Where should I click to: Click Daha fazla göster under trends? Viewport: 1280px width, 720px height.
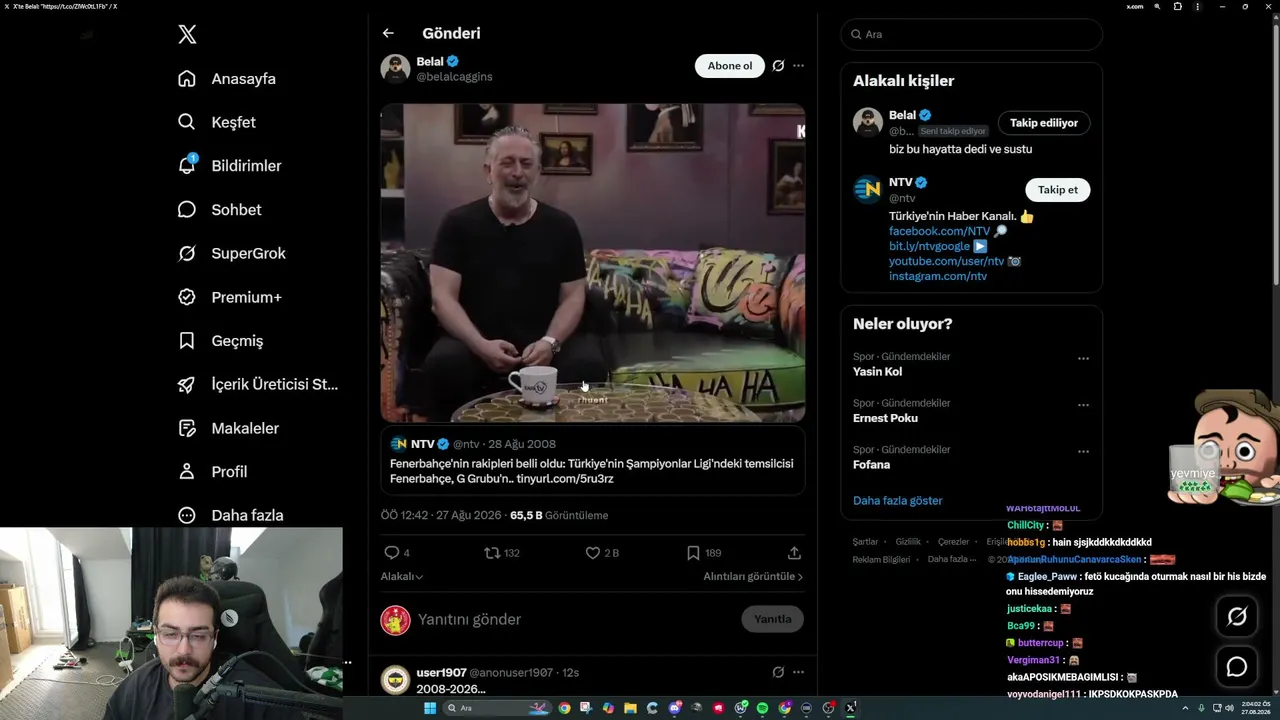point(898,501)
